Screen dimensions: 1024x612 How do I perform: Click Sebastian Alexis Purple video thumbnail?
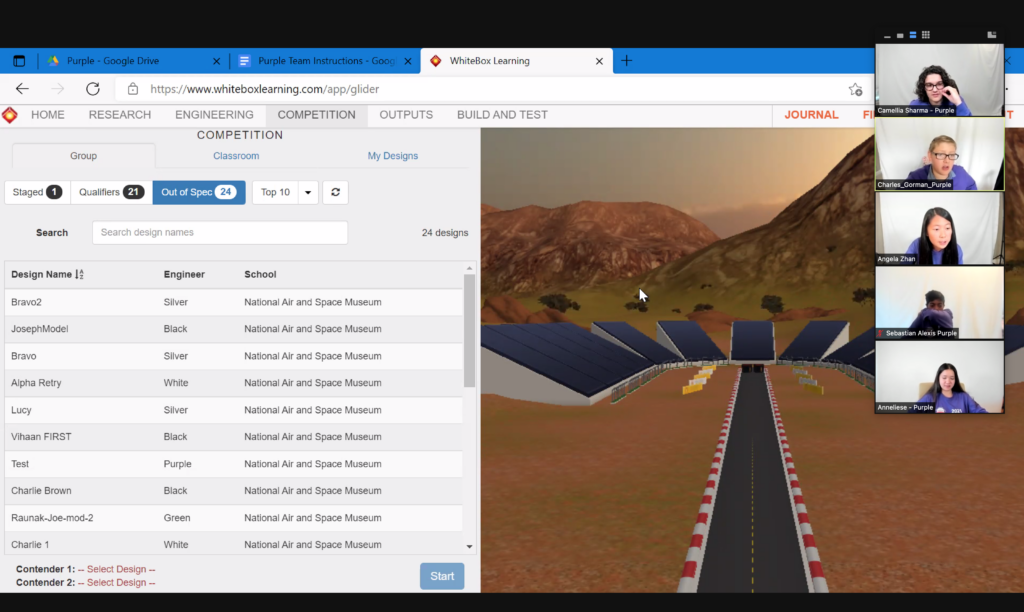(x=939, y=302)
